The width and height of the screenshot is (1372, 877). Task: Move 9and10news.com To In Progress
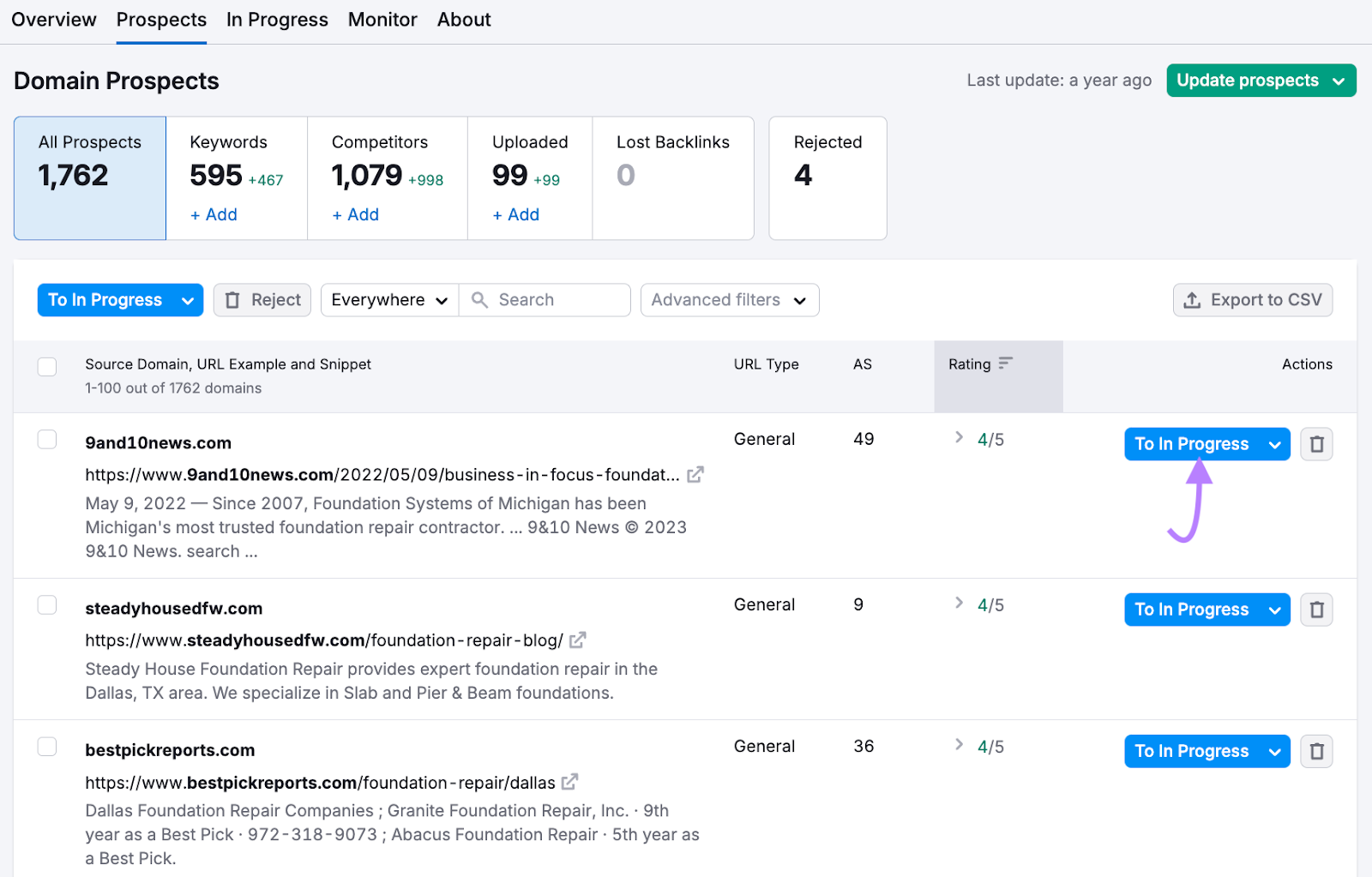coord(1194,443)
